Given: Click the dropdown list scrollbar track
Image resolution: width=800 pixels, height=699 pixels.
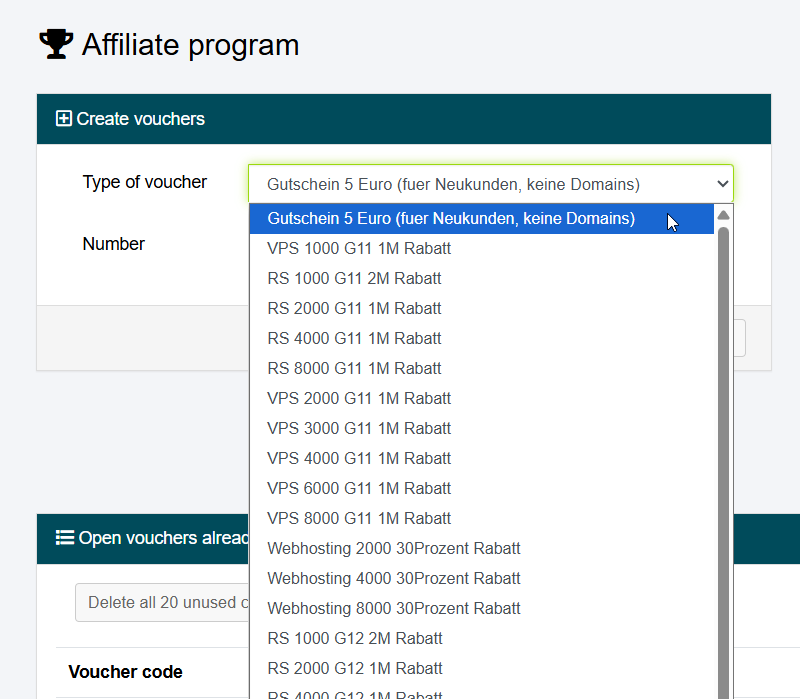Looking at the screenshot, I should (x=724, y=450).
